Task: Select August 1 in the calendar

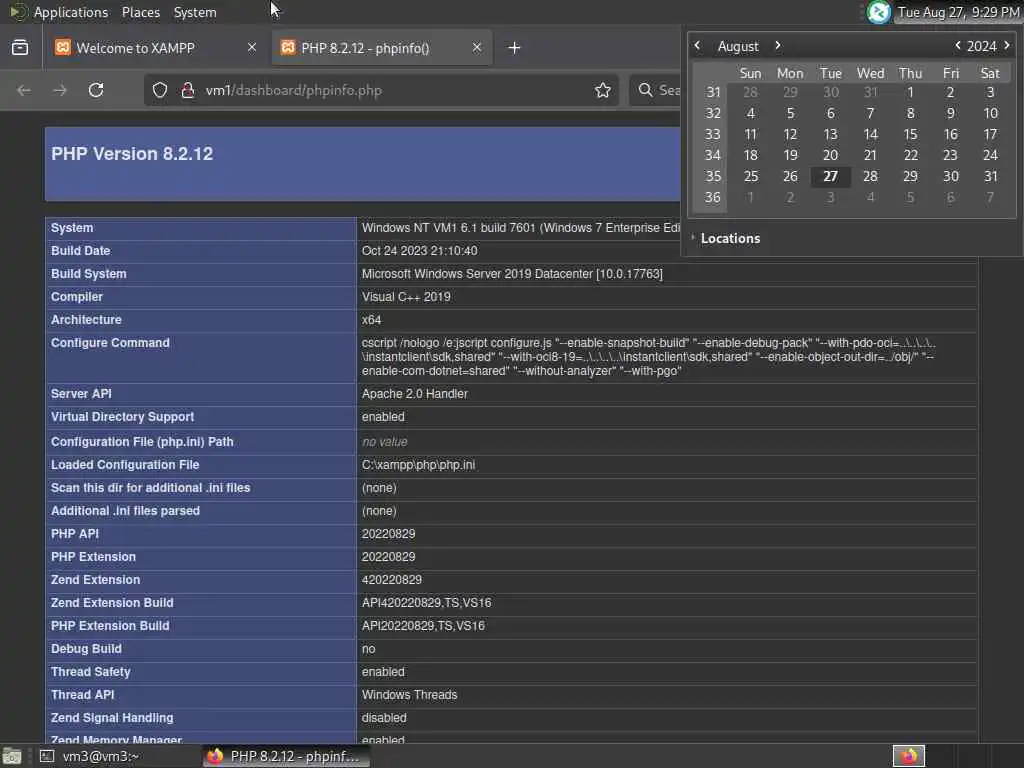Action: [x=910, y=93]
